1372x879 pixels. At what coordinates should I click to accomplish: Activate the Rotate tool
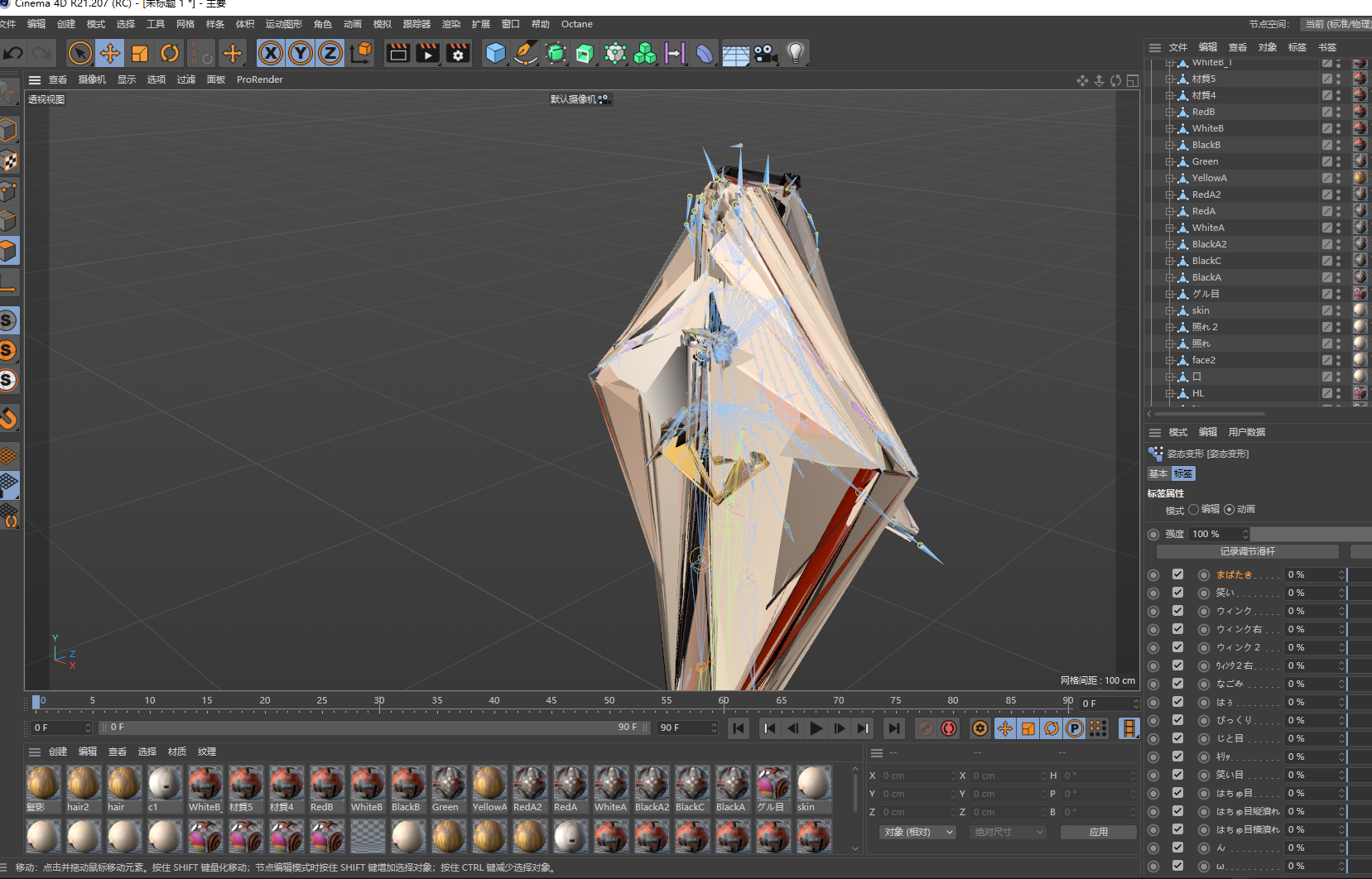170,54
